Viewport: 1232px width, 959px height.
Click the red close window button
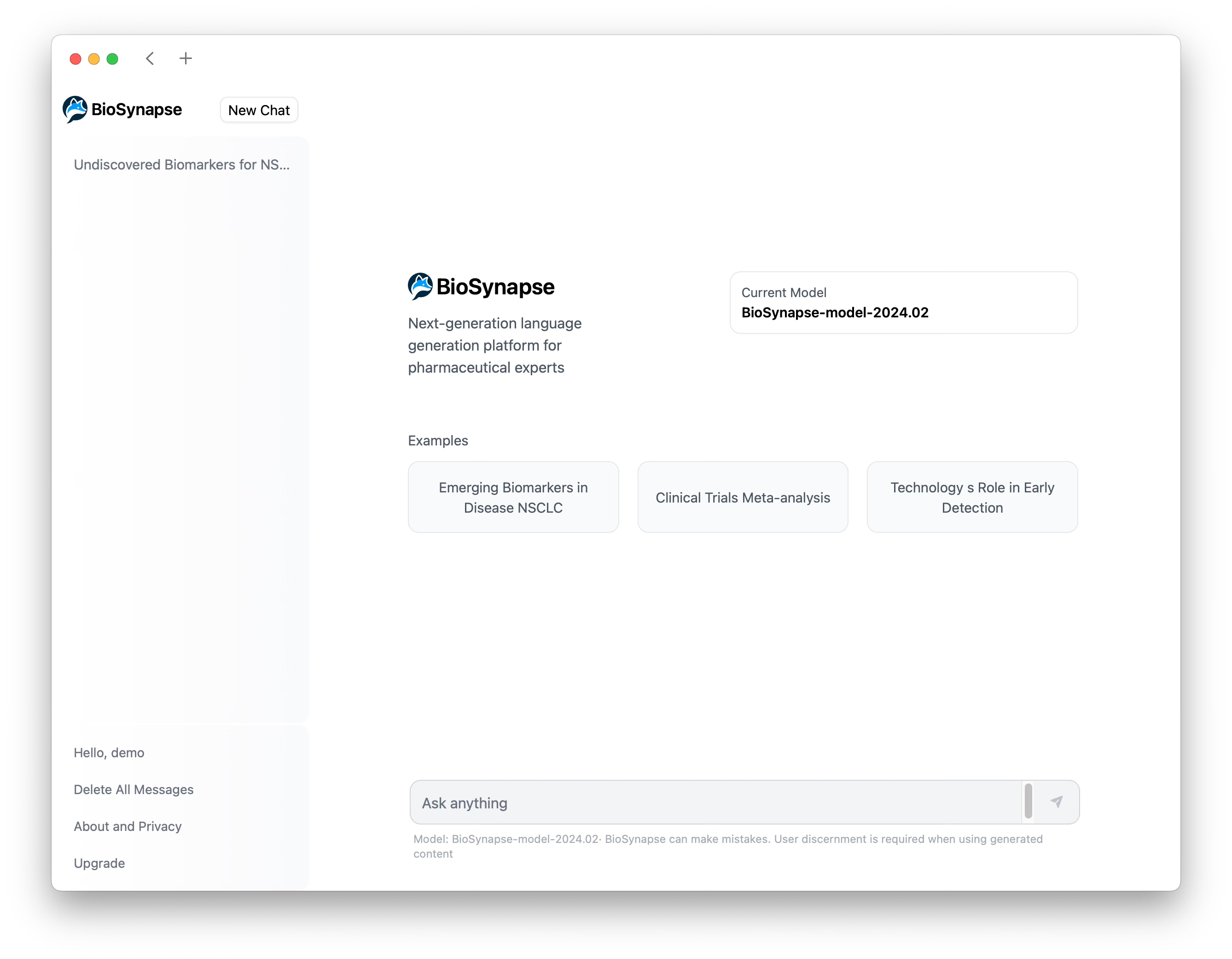[76, 58]
